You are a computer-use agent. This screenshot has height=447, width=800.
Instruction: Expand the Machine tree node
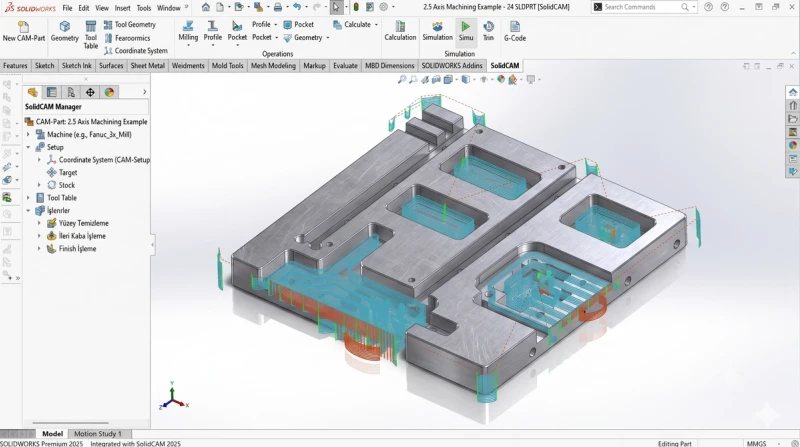point(29,134)
